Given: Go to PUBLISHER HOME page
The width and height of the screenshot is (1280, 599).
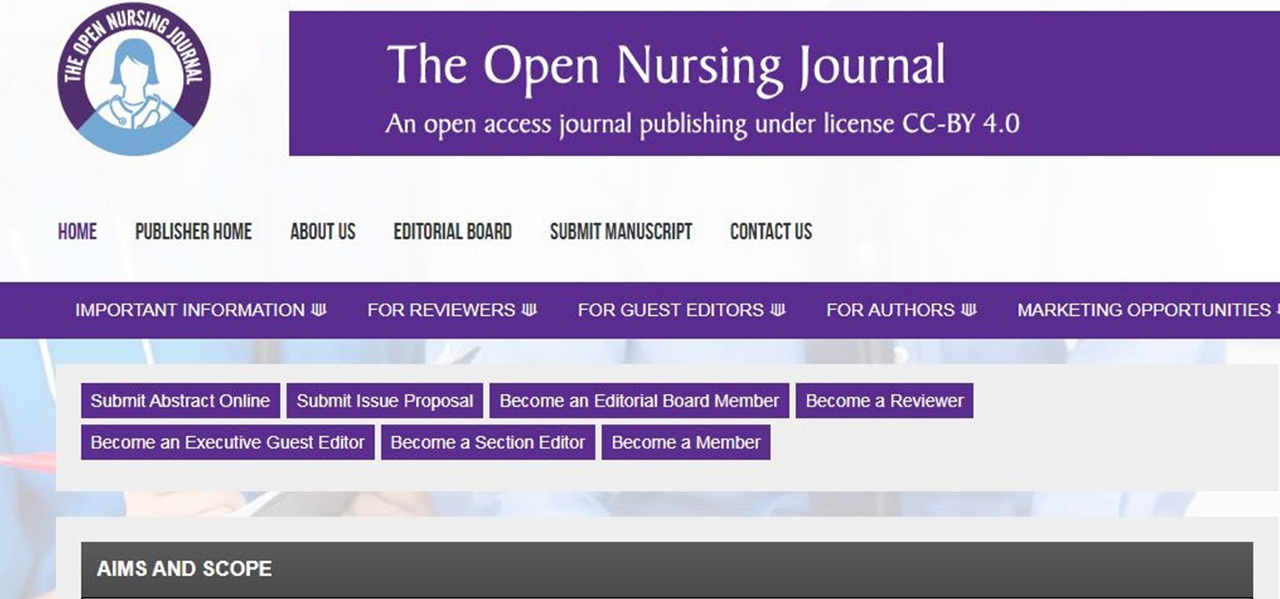Looking at the screenshot, I should coord(193,232).
